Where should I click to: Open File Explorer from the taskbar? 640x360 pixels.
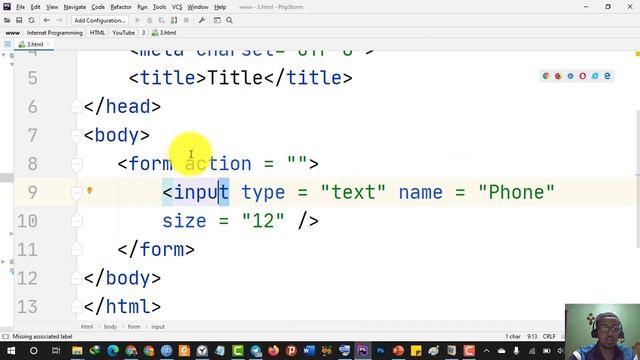(x=77, y=351)
